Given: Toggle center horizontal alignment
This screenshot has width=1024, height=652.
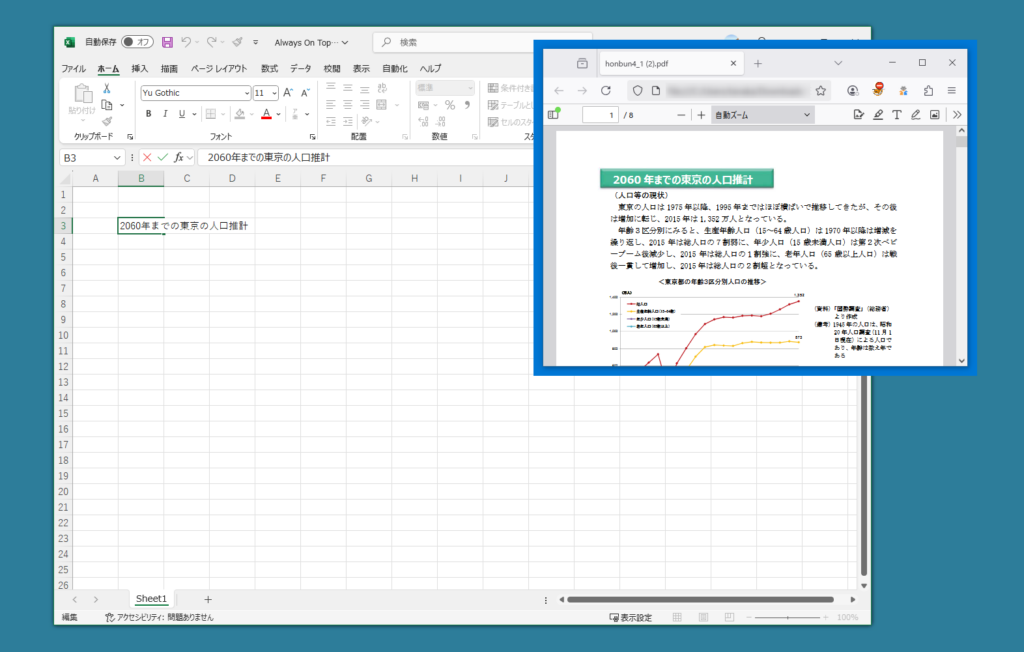Looking at the screenshot, I should coord(348,105).
